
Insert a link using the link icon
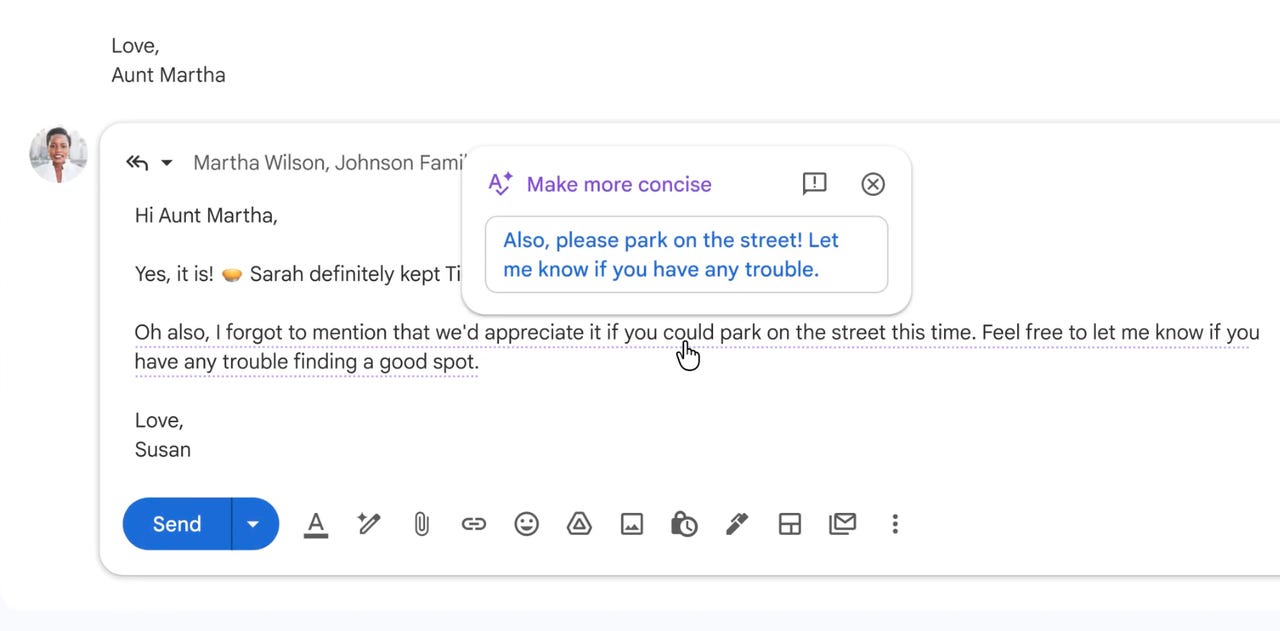point(473,524)
